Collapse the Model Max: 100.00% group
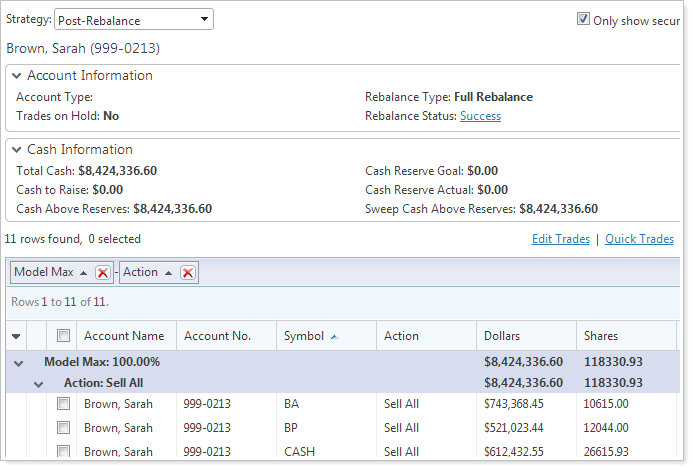Screen dimensions: 693x470 click(18, 363)
